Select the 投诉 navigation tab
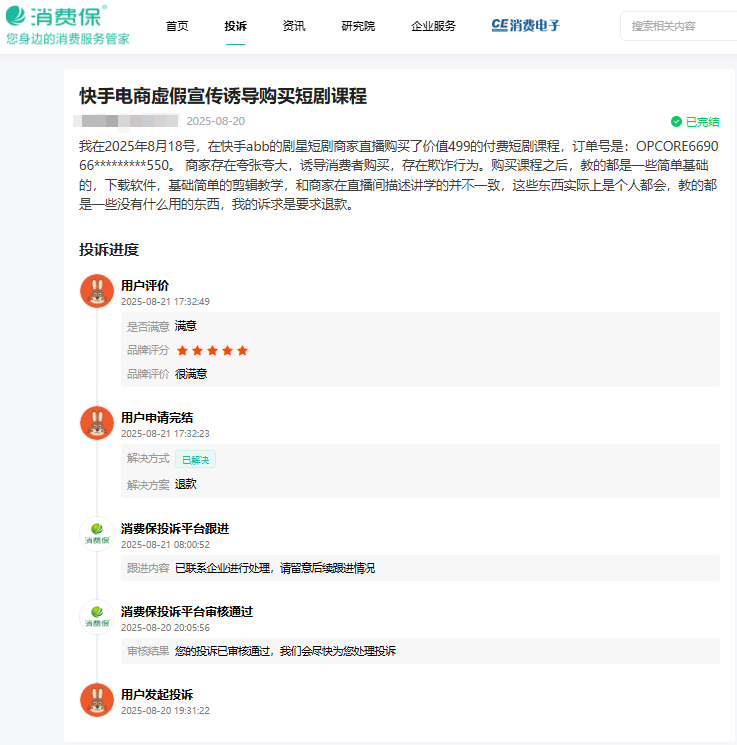 [x=236, y=26]
